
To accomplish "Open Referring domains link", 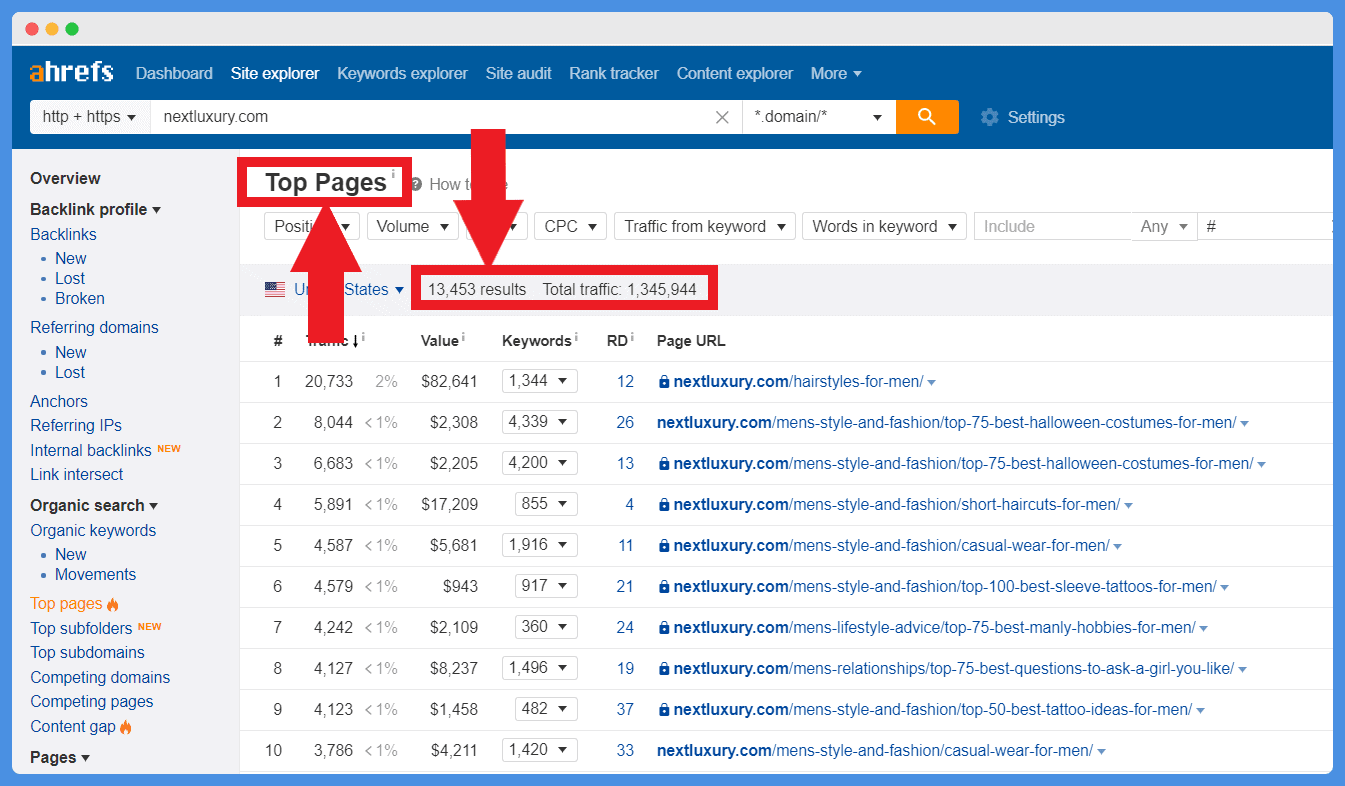I will pyautogui.click(x=94, y=327).
